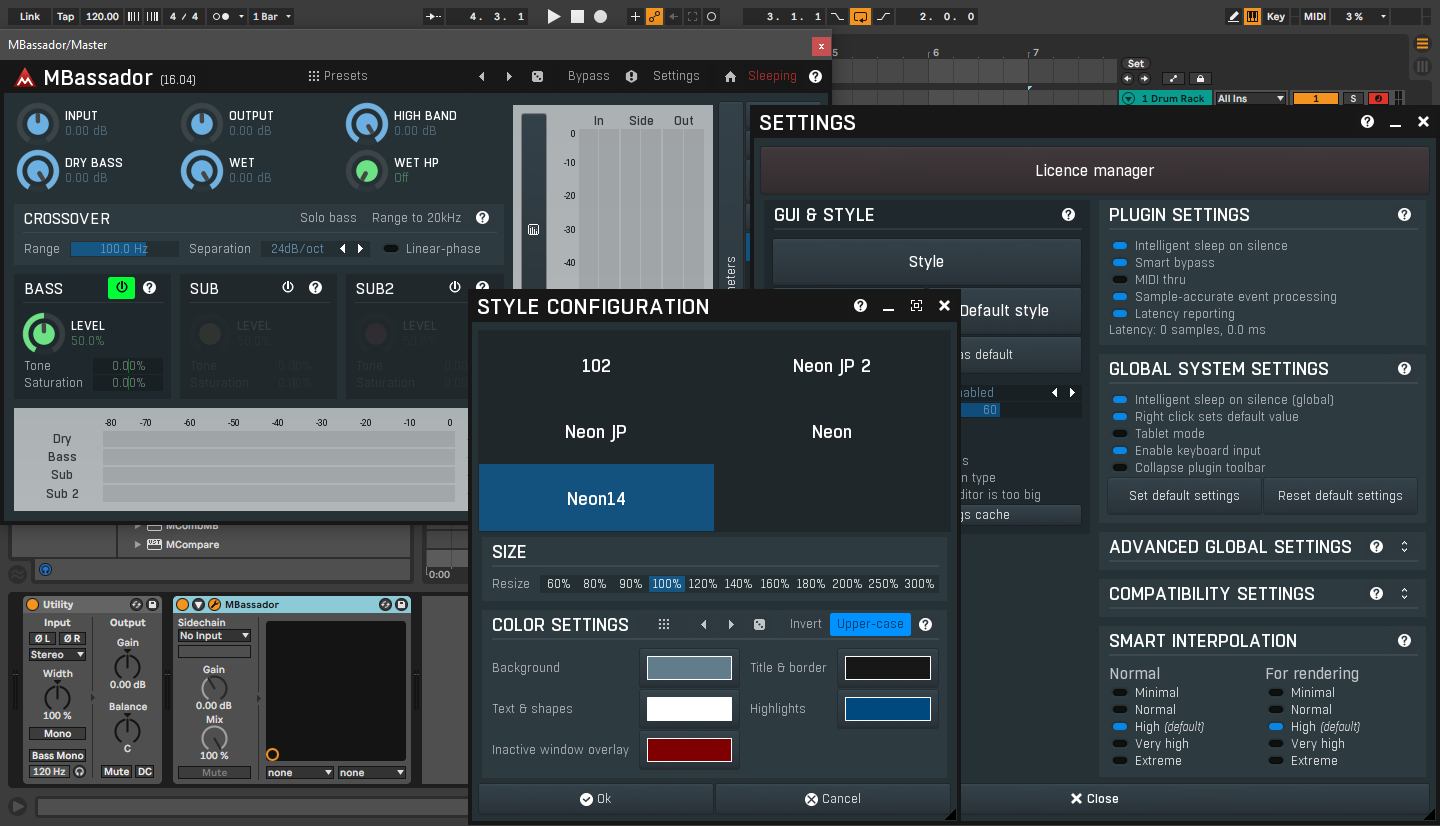
Task: Enable the SUB band power button
Action: pyautogui.click(x=288, y=288)
